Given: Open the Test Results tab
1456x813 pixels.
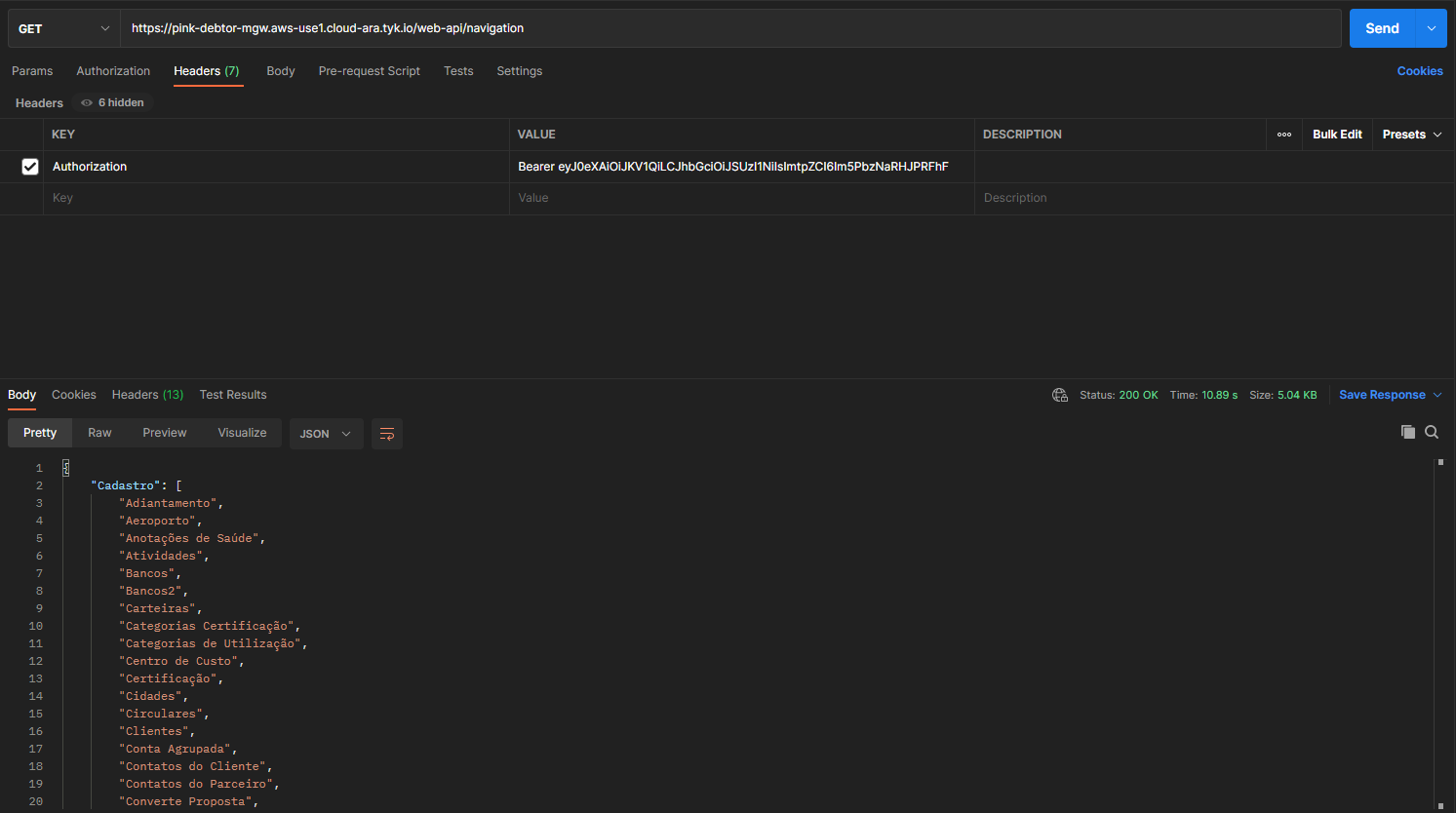Looking at the screenshot, I should [x=232, y=394].
